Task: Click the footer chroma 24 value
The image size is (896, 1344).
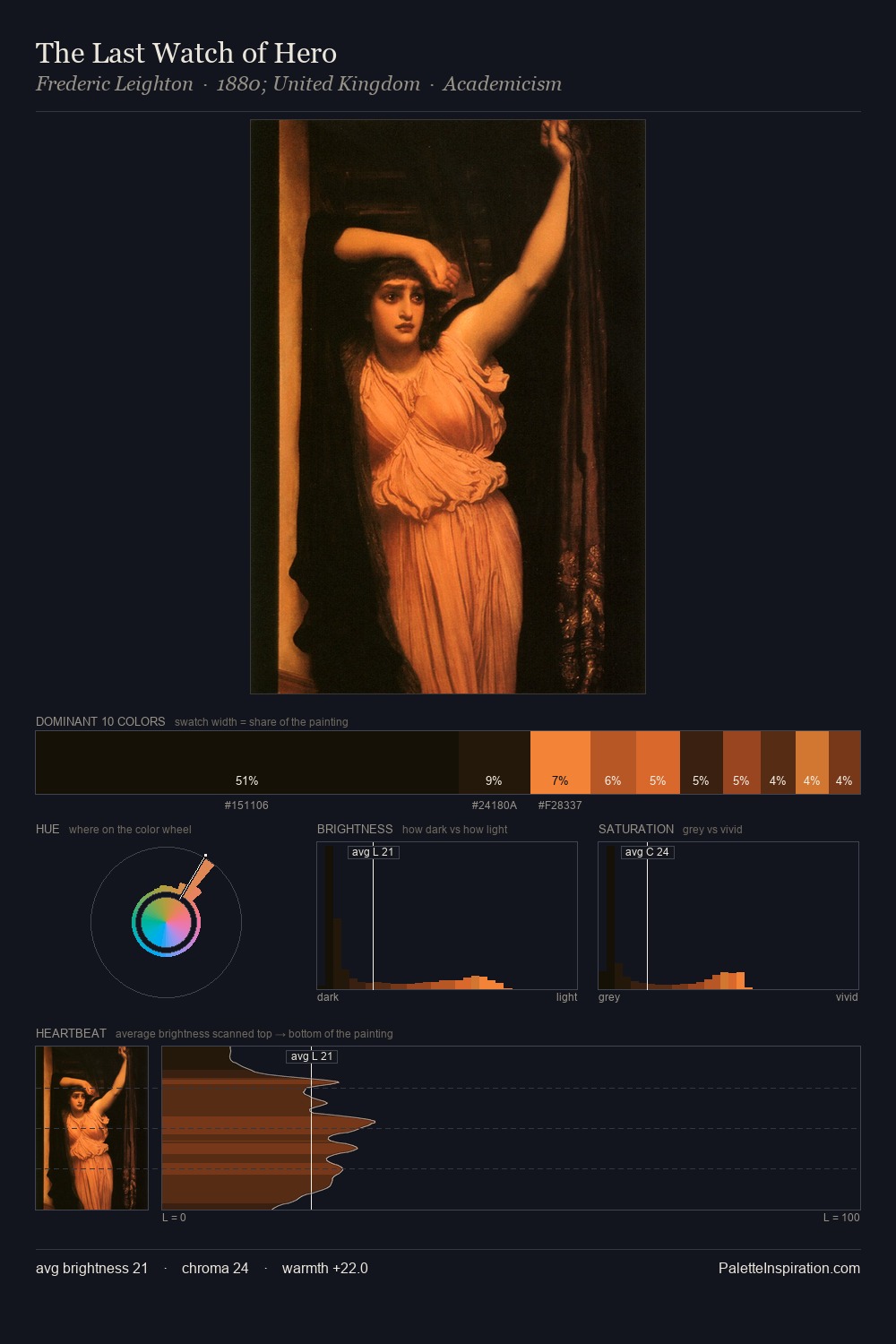Action: (x=215, y=1268)
